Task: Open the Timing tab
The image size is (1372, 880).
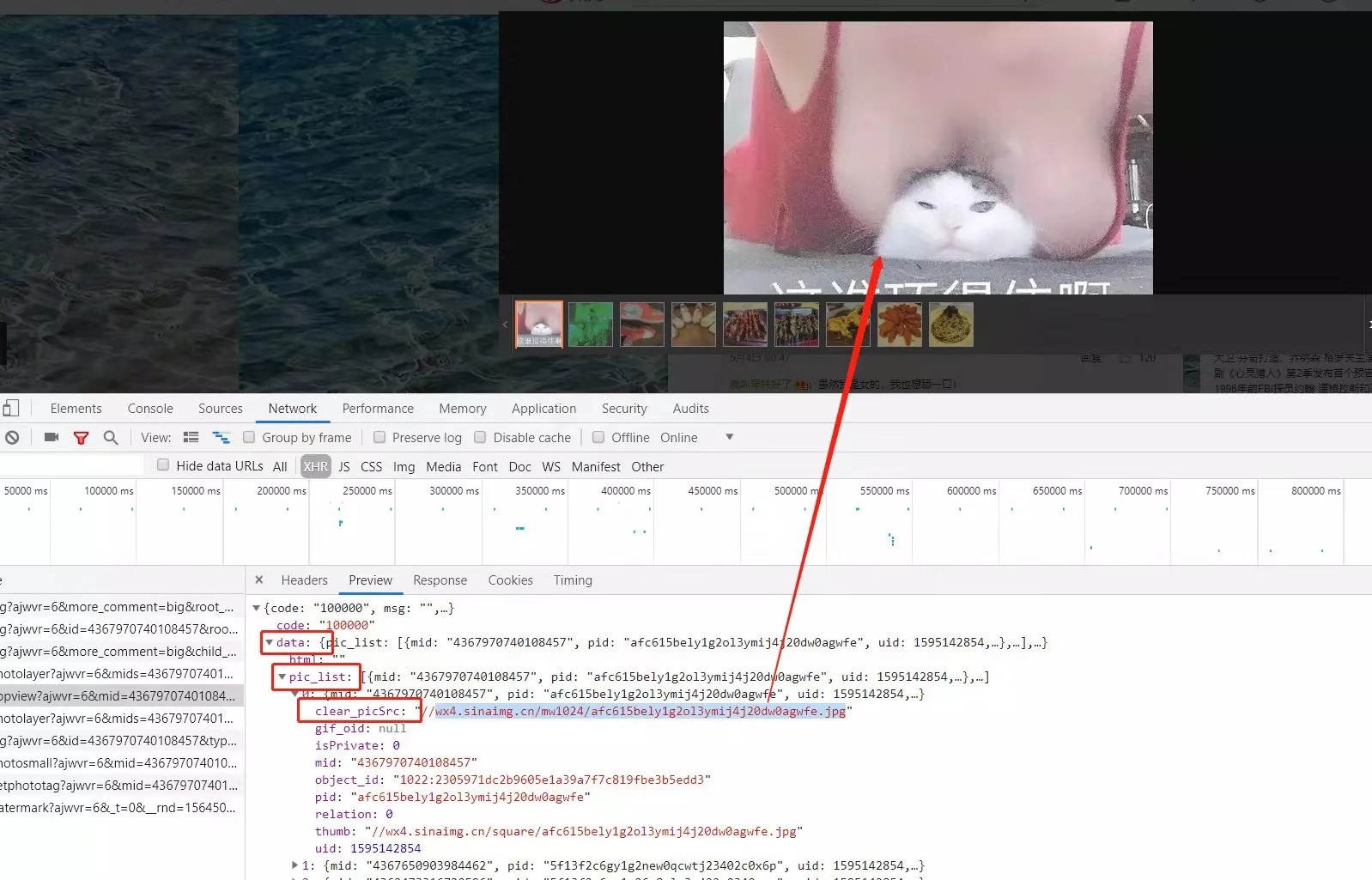Action: [574, 580]
